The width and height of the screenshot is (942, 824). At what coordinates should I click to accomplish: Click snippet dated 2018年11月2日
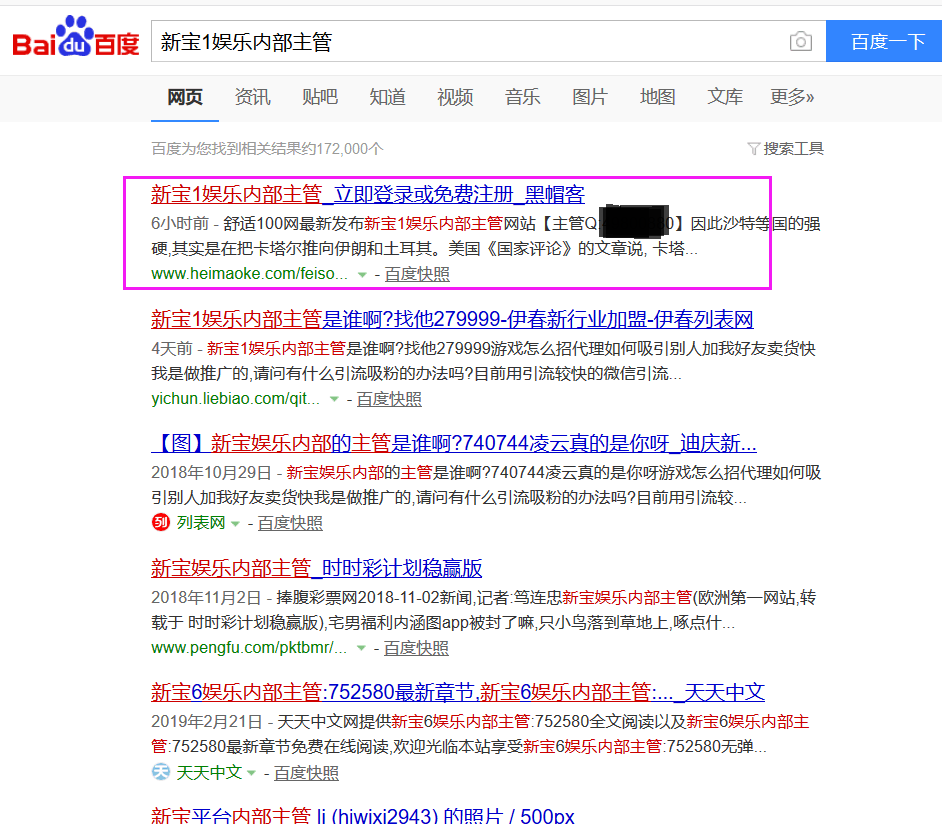[206, 598]
